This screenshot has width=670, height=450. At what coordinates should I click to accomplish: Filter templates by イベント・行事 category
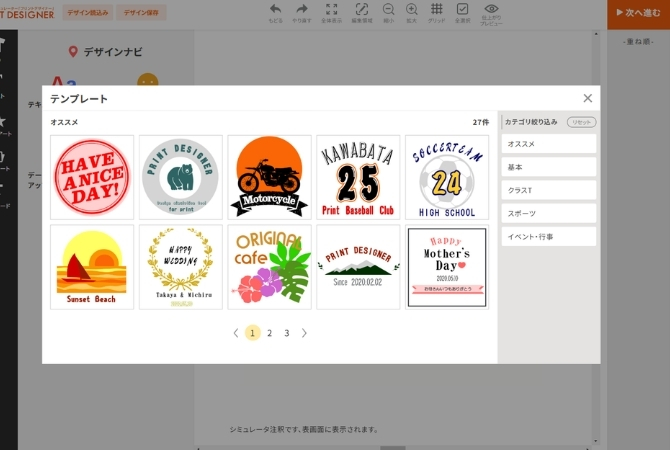coord(549,236)
